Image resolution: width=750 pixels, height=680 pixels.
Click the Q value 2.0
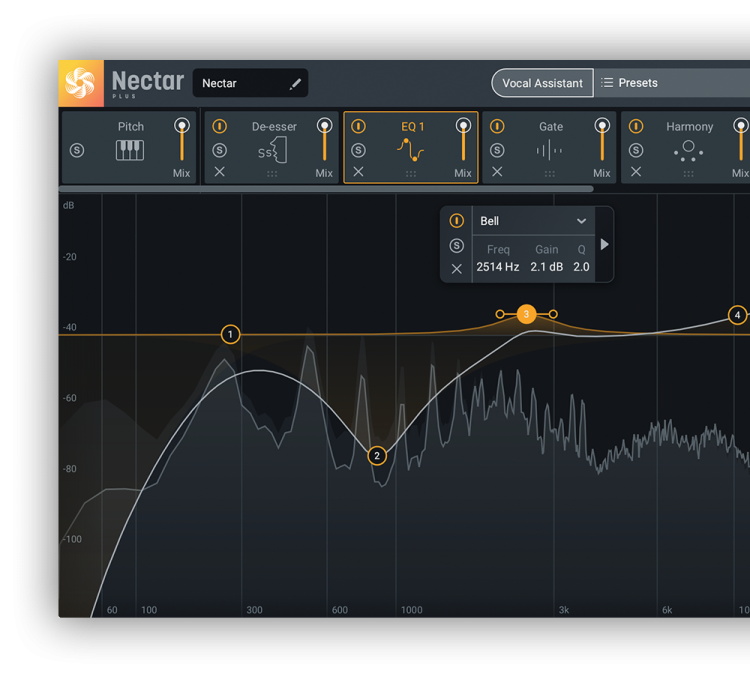coord(581,267)
